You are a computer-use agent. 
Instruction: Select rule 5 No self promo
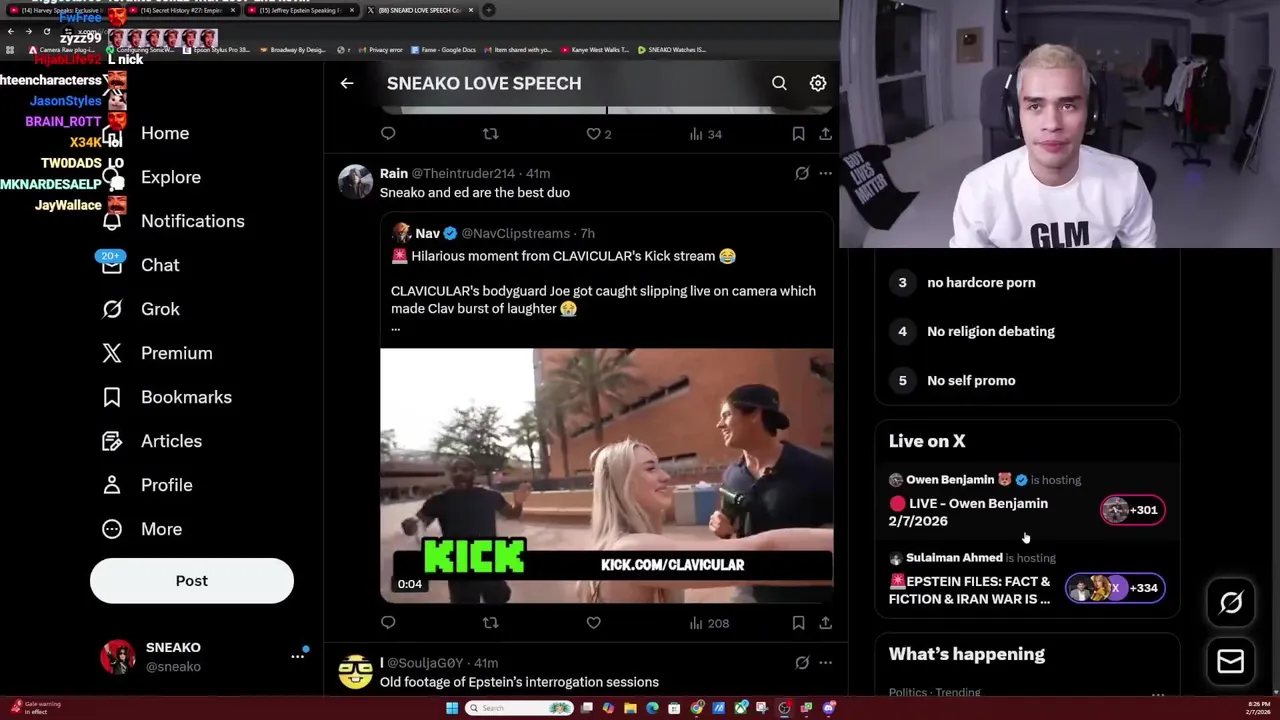click(971, 380)
